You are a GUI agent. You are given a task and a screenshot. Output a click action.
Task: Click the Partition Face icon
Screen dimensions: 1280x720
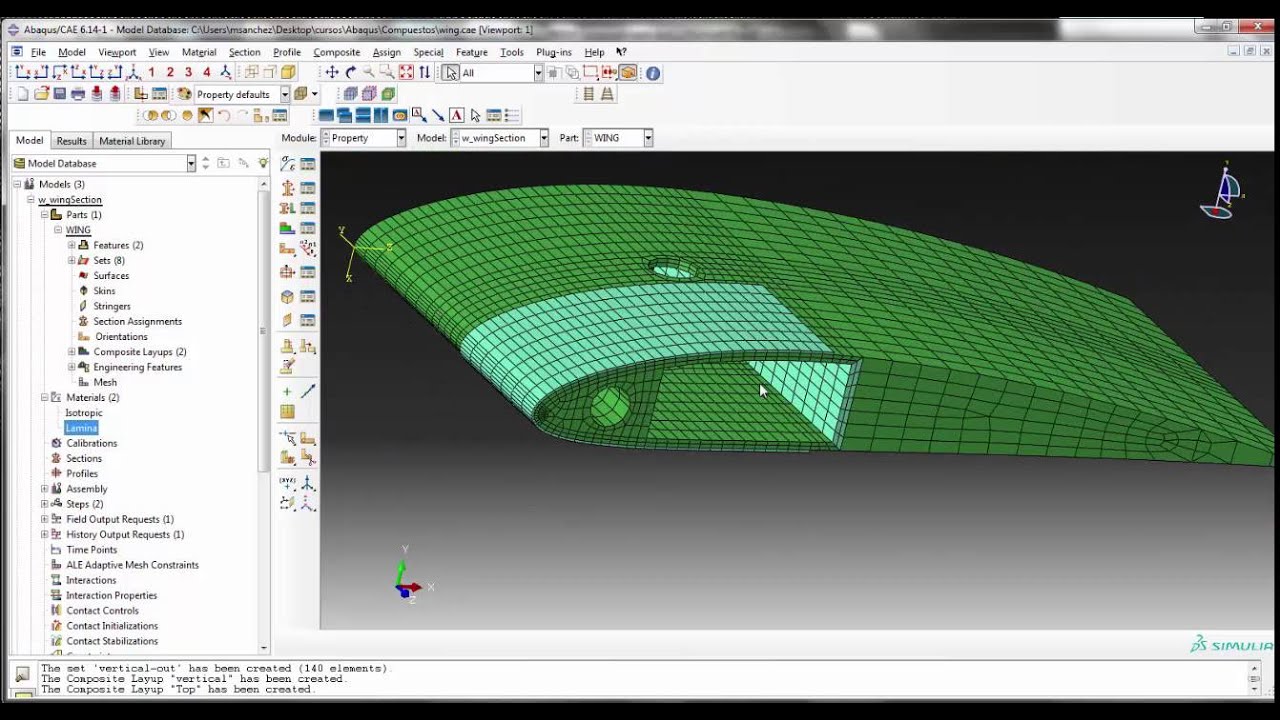click(x=307, y=437)
